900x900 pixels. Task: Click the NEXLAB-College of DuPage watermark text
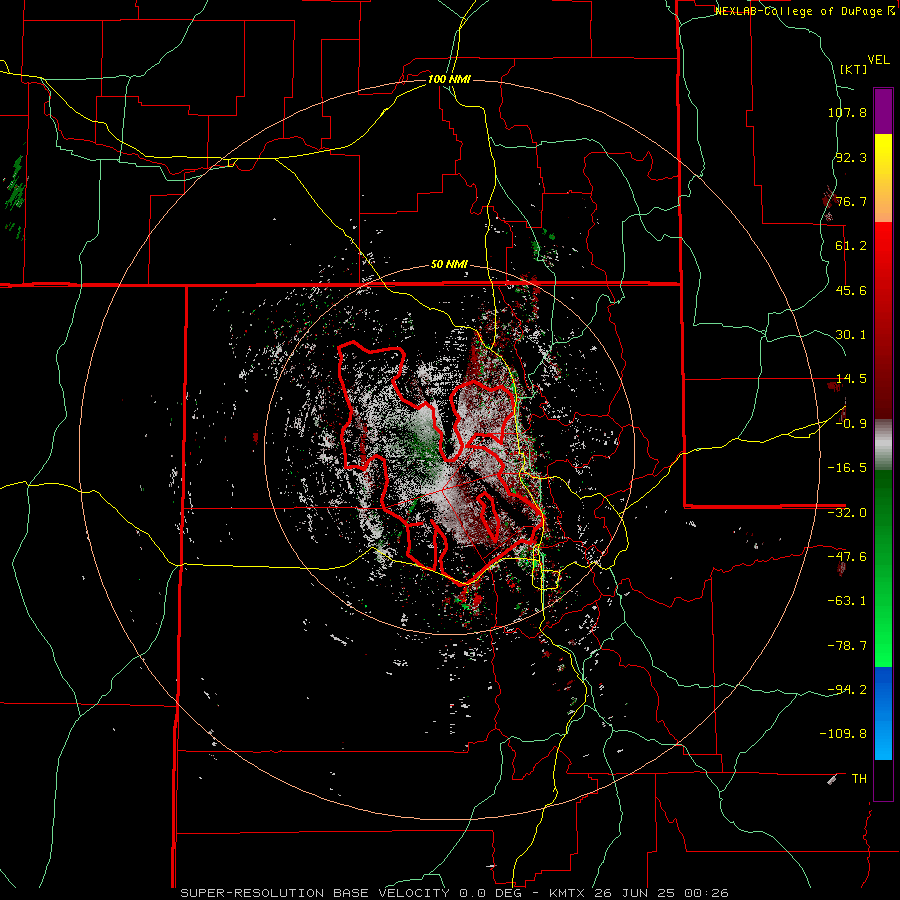804,11
